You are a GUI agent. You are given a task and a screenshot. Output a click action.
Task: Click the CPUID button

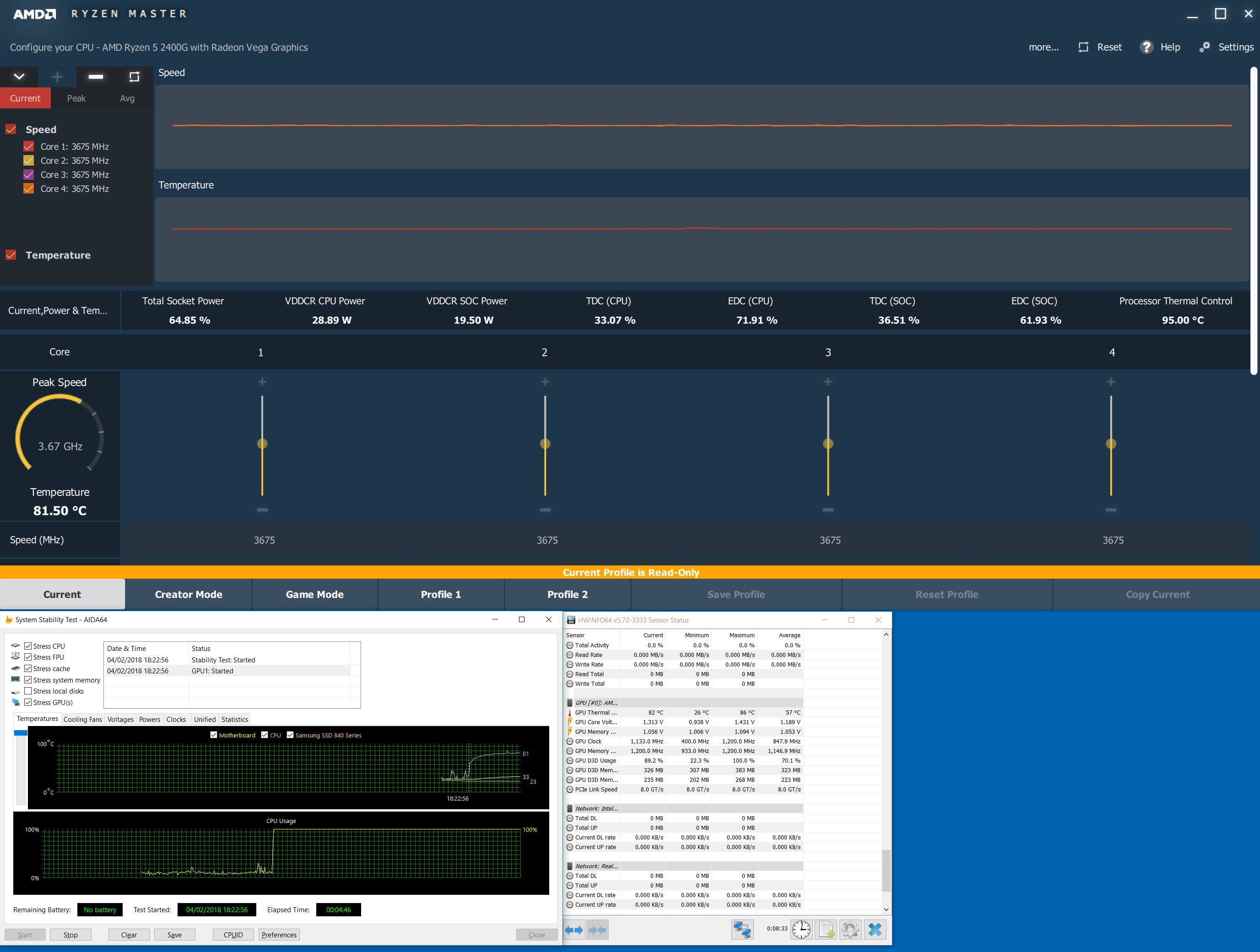coord(233,935)
